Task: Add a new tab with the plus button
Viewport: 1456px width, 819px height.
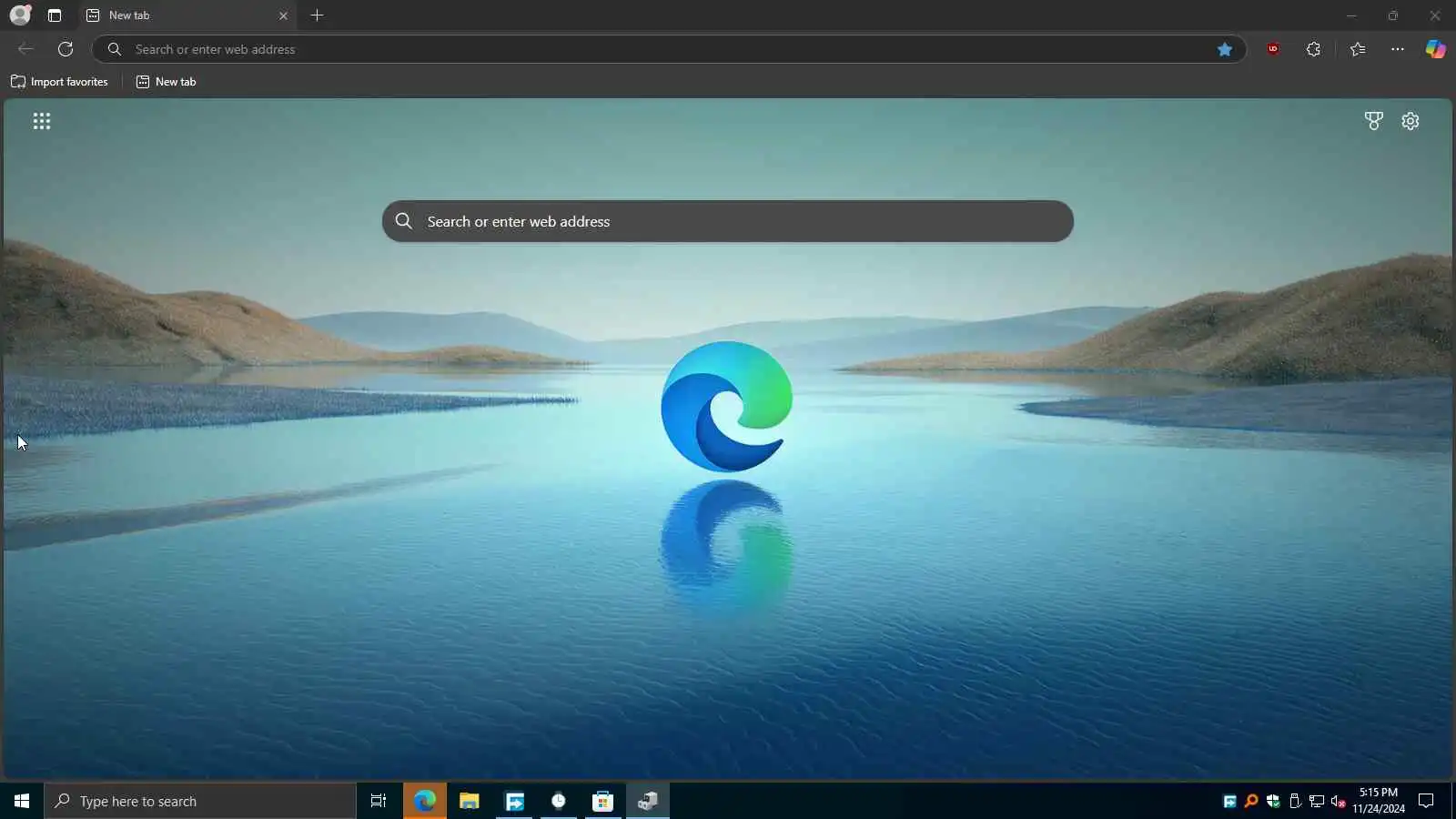Action: (317, 15)
